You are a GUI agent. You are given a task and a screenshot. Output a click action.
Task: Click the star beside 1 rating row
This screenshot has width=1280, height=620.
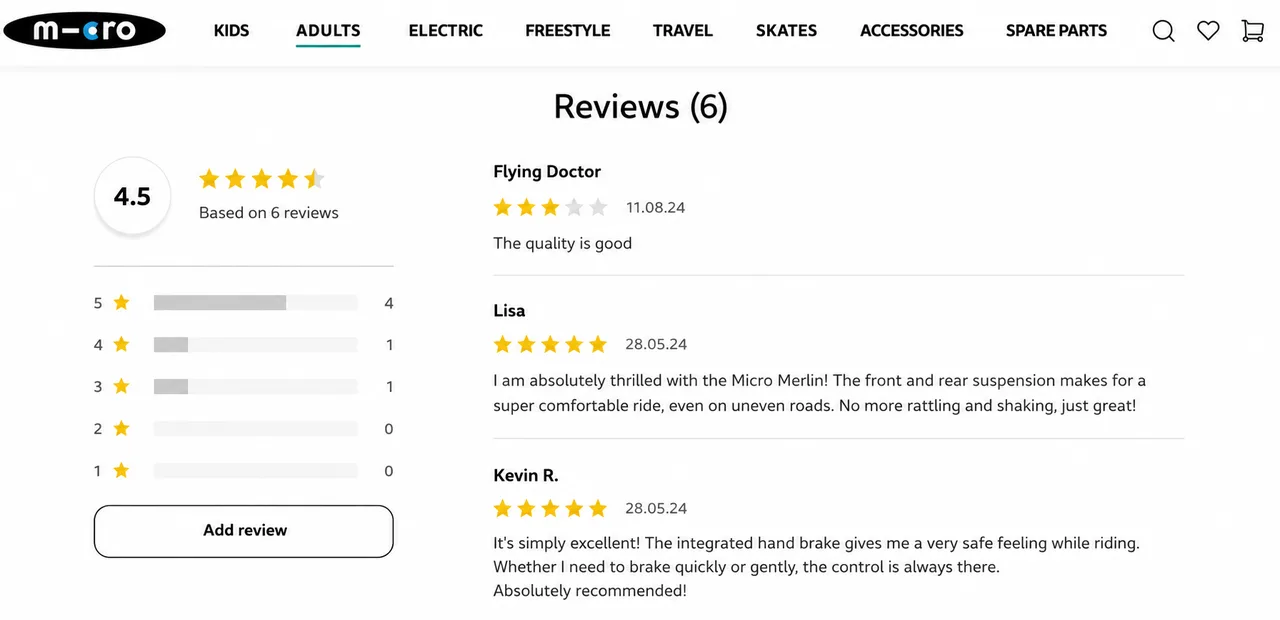tap(121, 470)
